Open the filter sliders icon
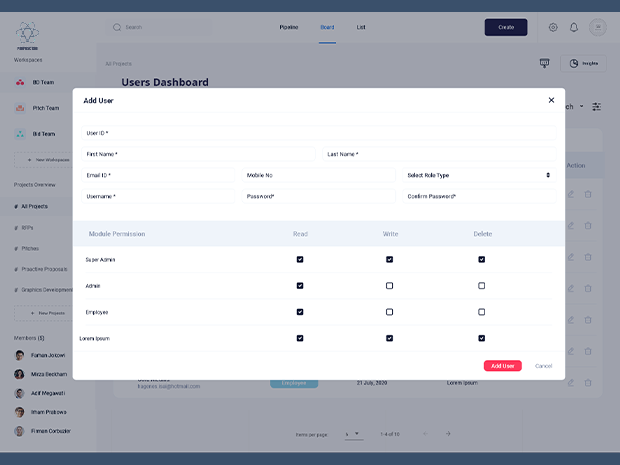This screenshot has width=620, height=465. pos(596,106)
